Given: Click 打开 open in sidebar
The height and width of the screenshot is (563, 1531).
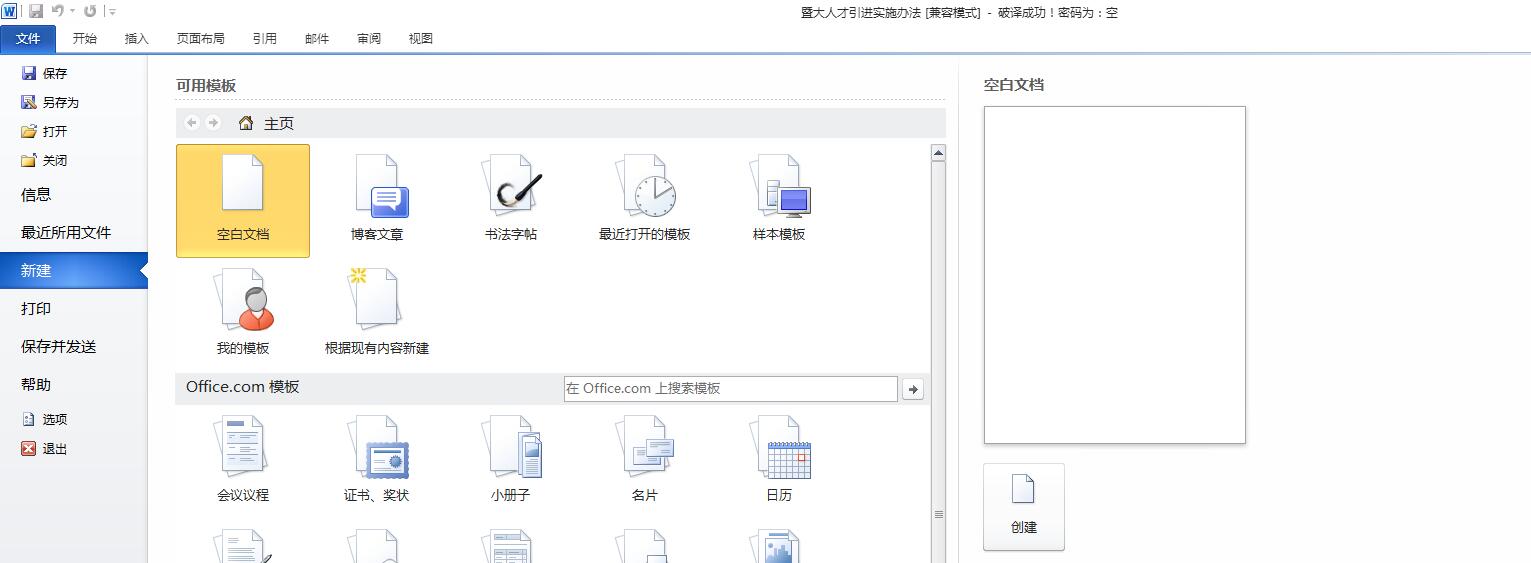Looking at the screenshot, I should [44, 131].
